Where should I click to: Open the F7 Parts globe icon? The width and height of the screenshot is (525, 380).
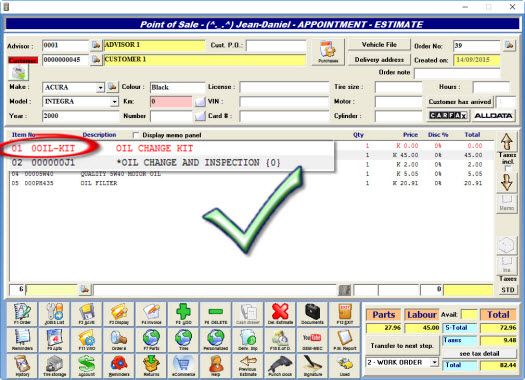(x=151, y=340)
